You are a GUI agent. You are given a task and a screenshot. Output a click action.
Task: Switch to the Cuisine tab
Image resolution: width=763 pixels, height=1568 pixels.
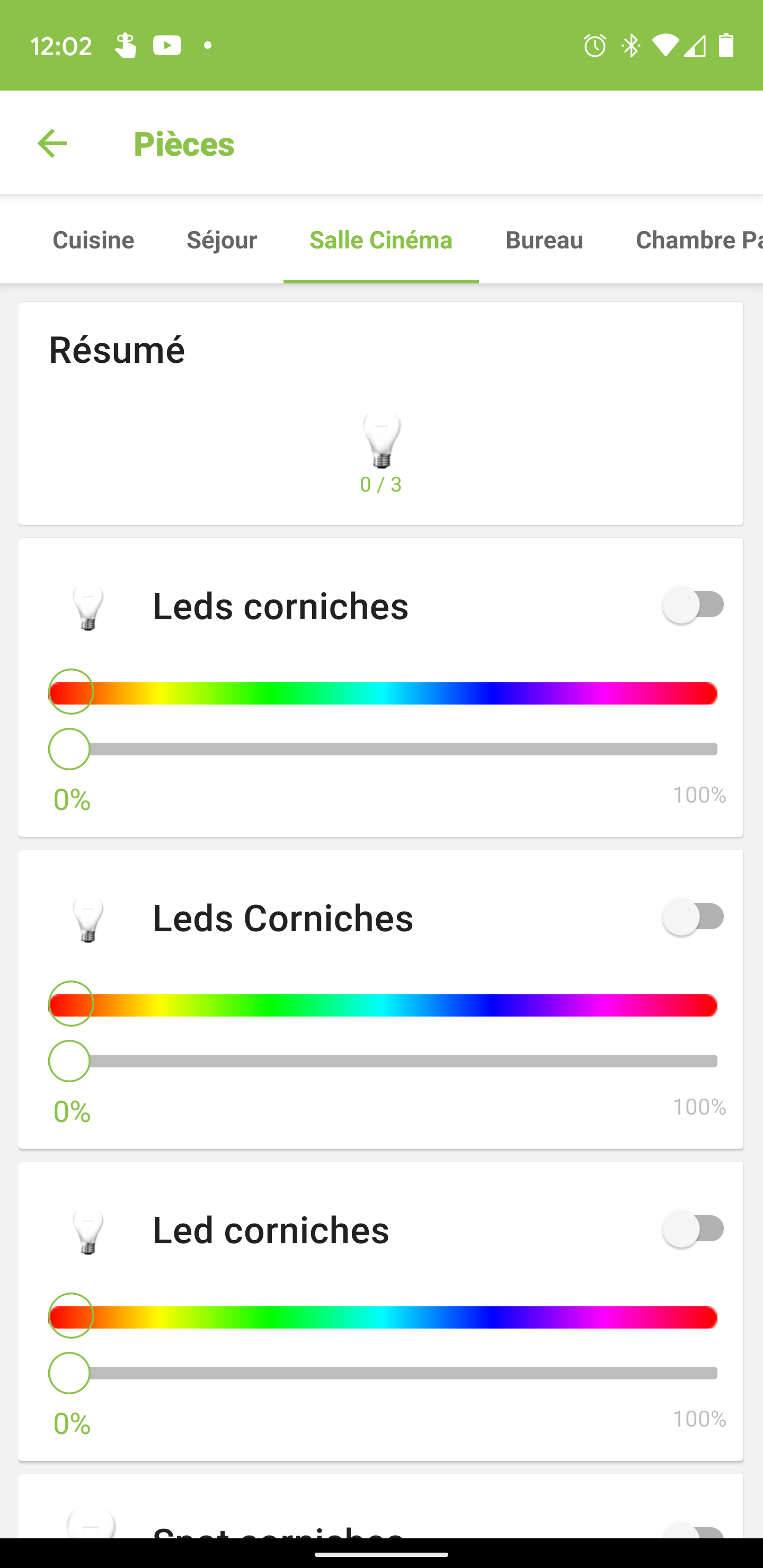tap(93, 240)
